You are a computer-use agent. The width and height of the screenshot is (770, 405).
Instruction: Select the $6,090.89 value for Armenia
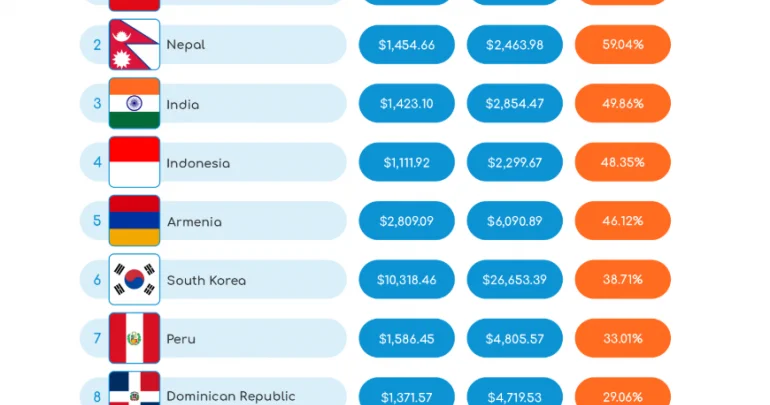tap(515, 220)
